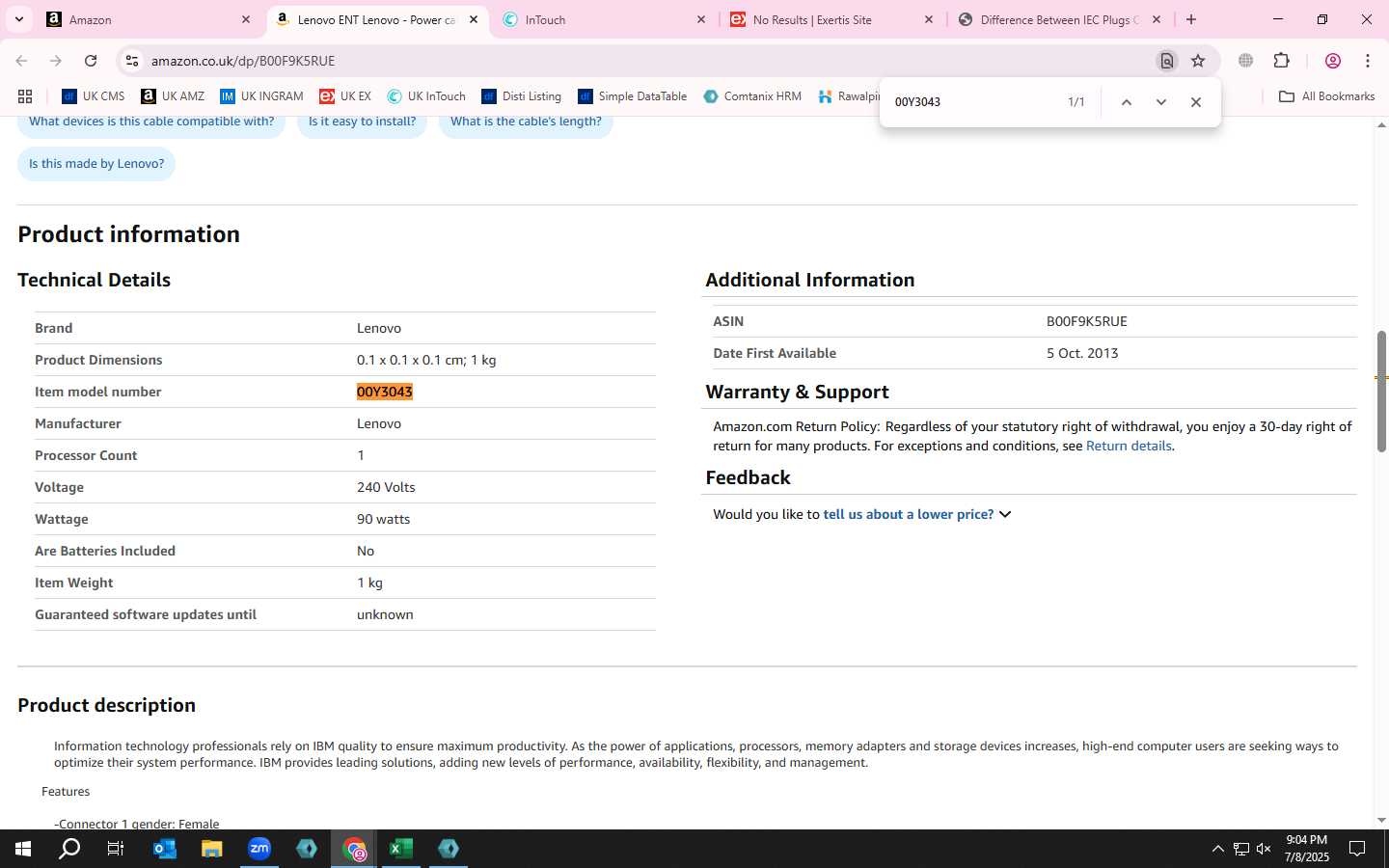Show hidden system tray icons
The width and height of the screenshot is (1389, 868).
coord(1217,849)
